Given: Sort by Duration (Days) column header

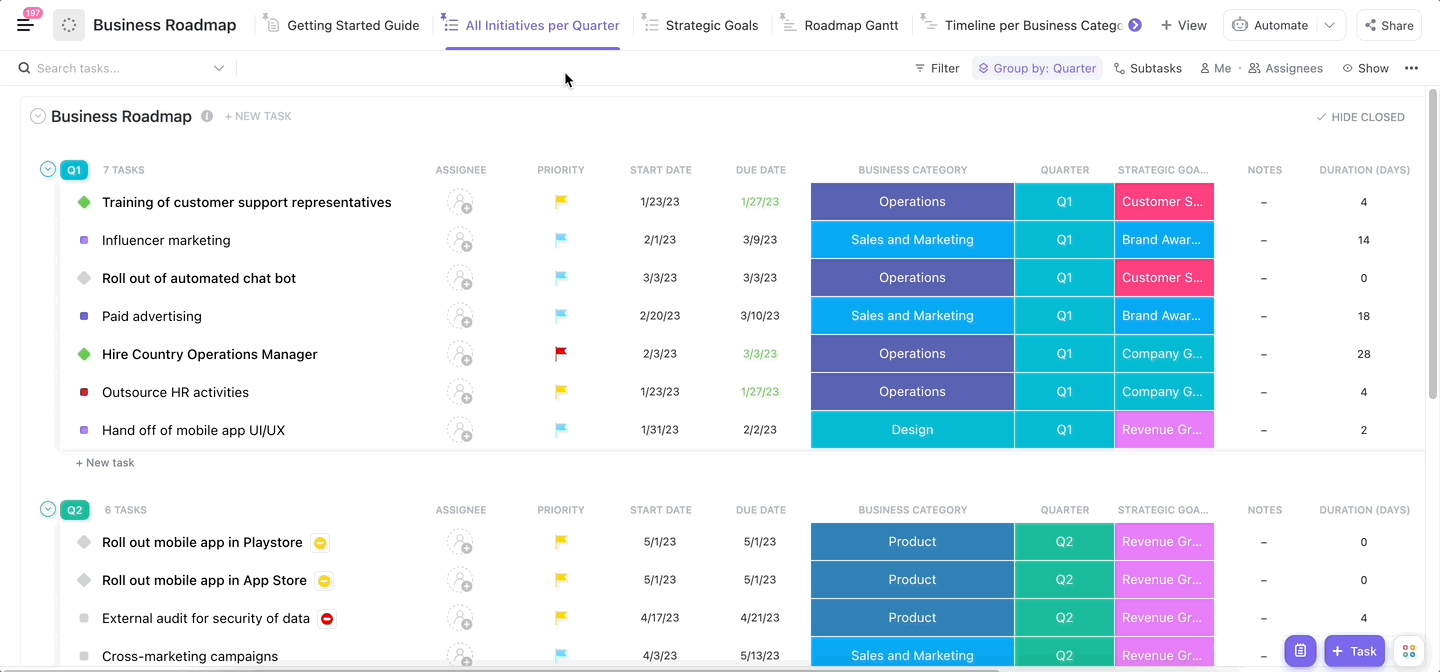Looking at the screenshot, I should tap(1364, 170).
